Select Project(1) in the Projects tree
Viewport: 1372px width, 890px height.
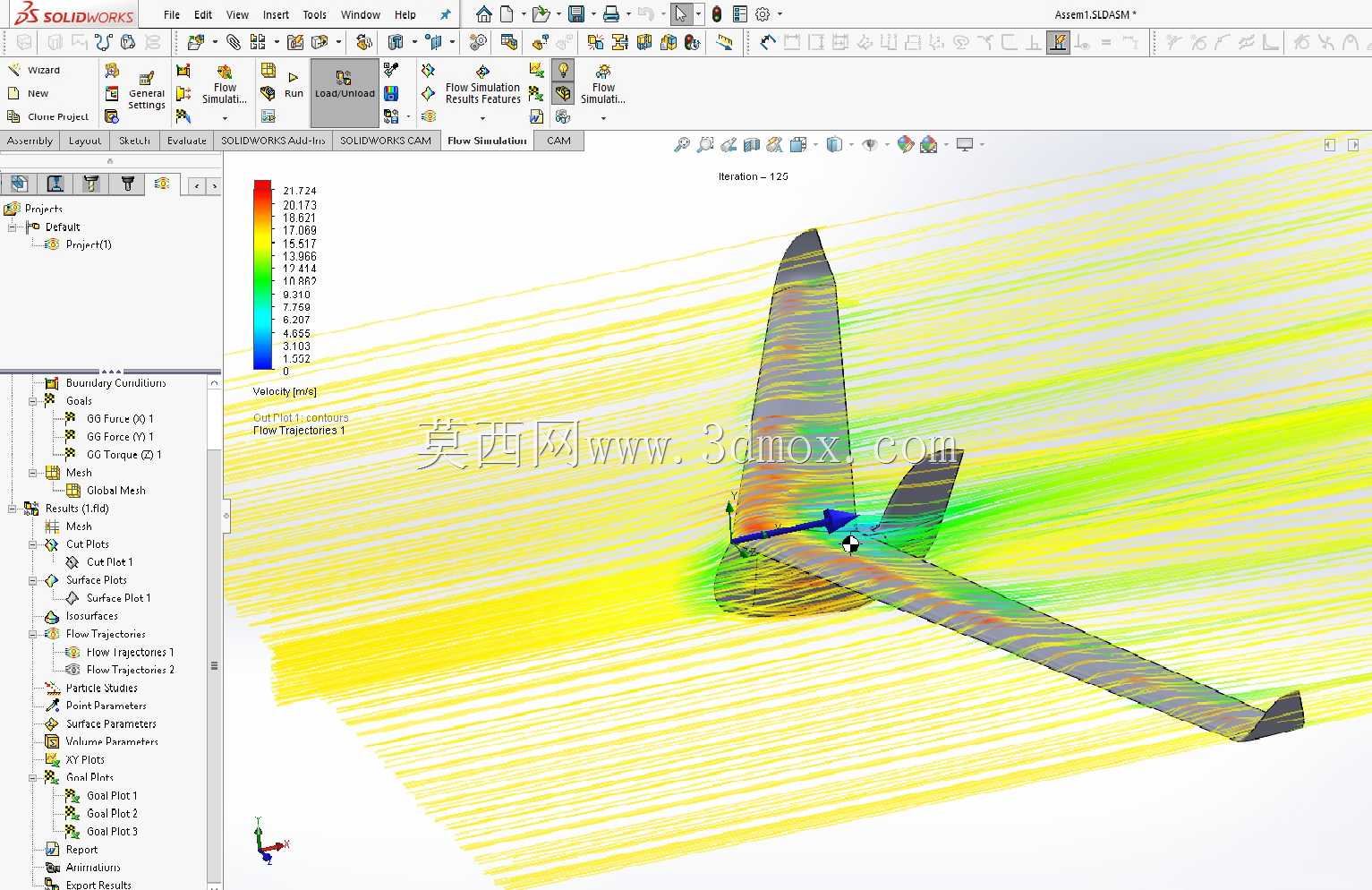pos(89,244)
